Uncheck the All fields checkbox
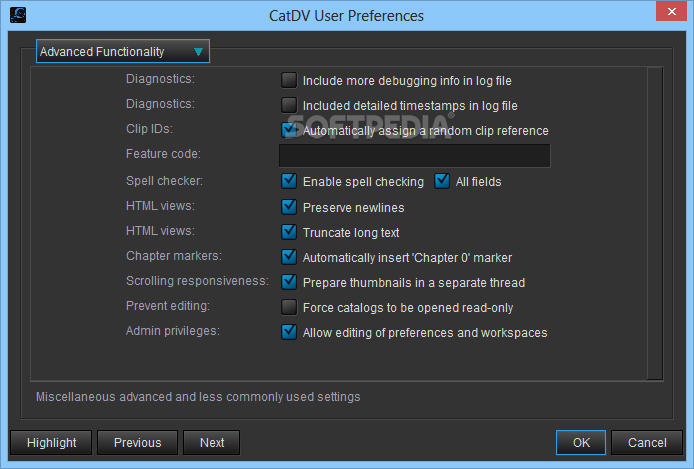 (442, 181)
